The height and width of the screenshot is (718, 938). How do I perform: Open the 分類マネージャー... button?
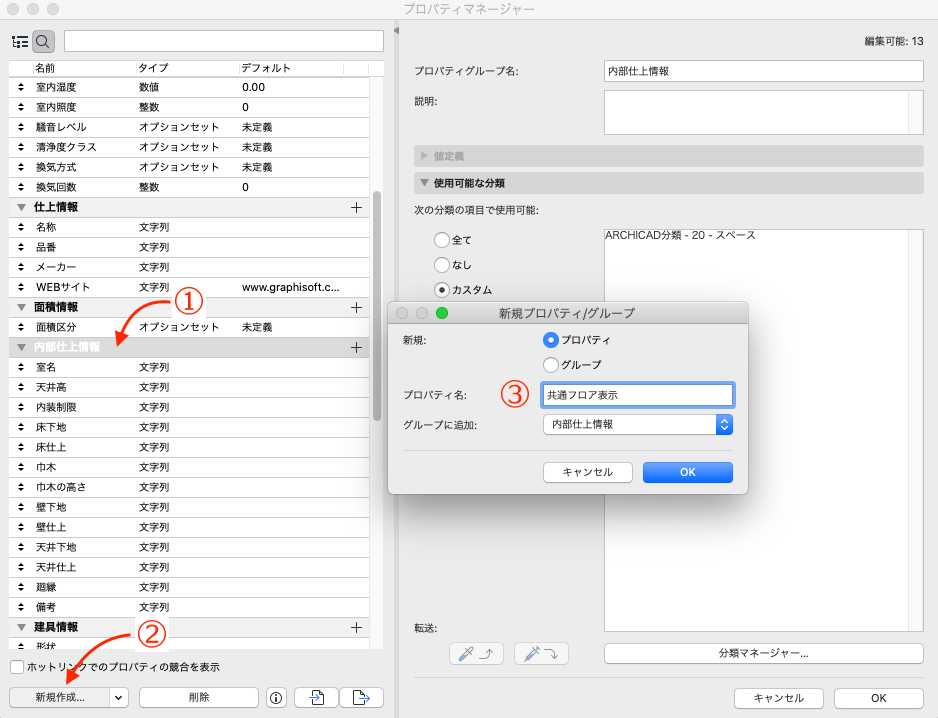click(763, 653)
